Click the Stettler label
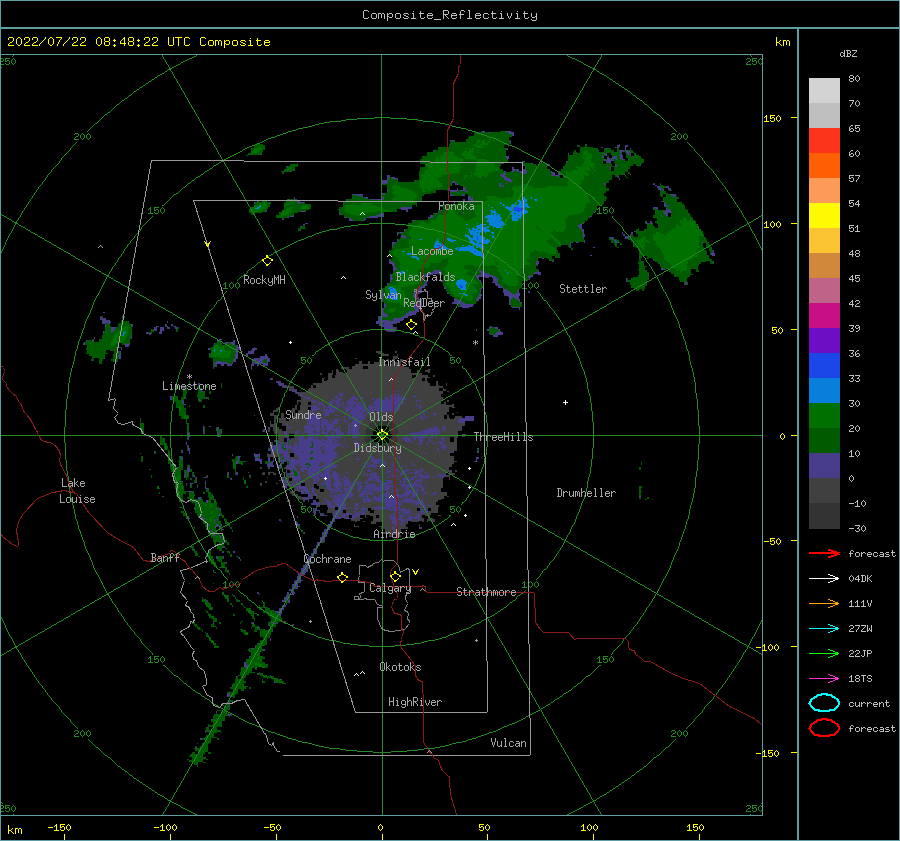The height and width of the screenshot is (841, 900). [x=583, y=289]
